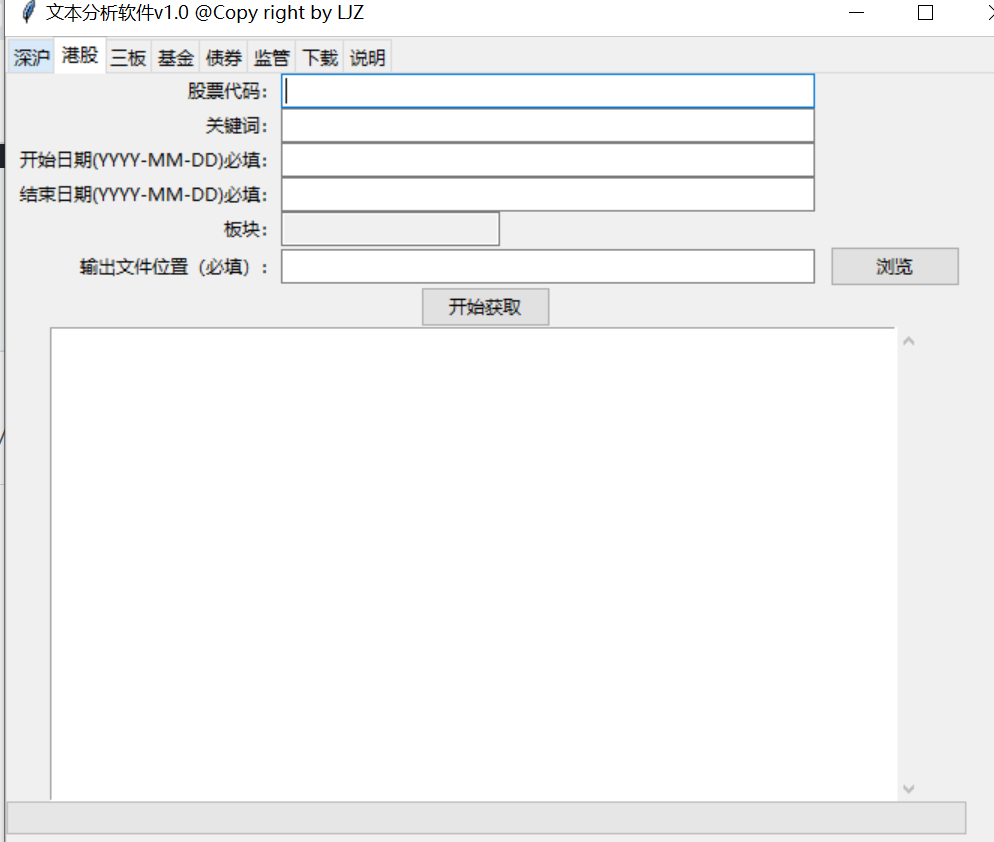Click the scrollbar up arrow

908,340
